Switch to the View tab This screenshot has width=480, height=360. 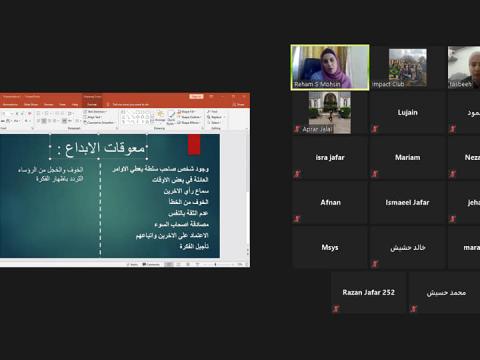tap(62, 105)
